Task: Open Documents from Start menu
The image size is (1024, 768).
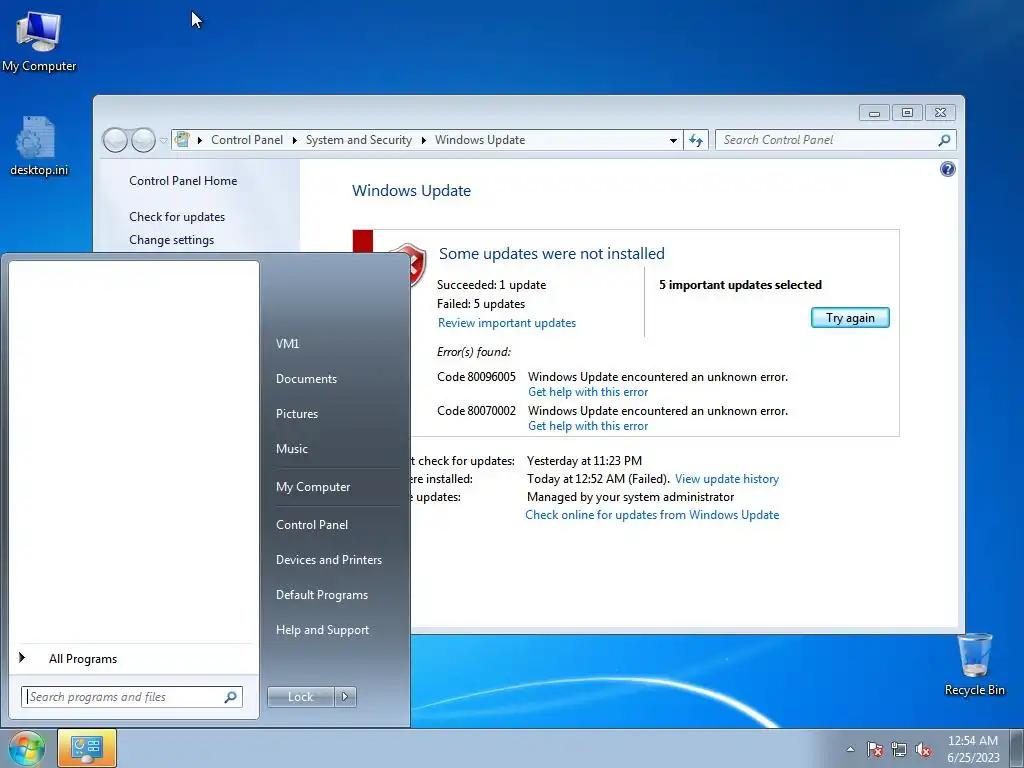Action: coord(306,379)
